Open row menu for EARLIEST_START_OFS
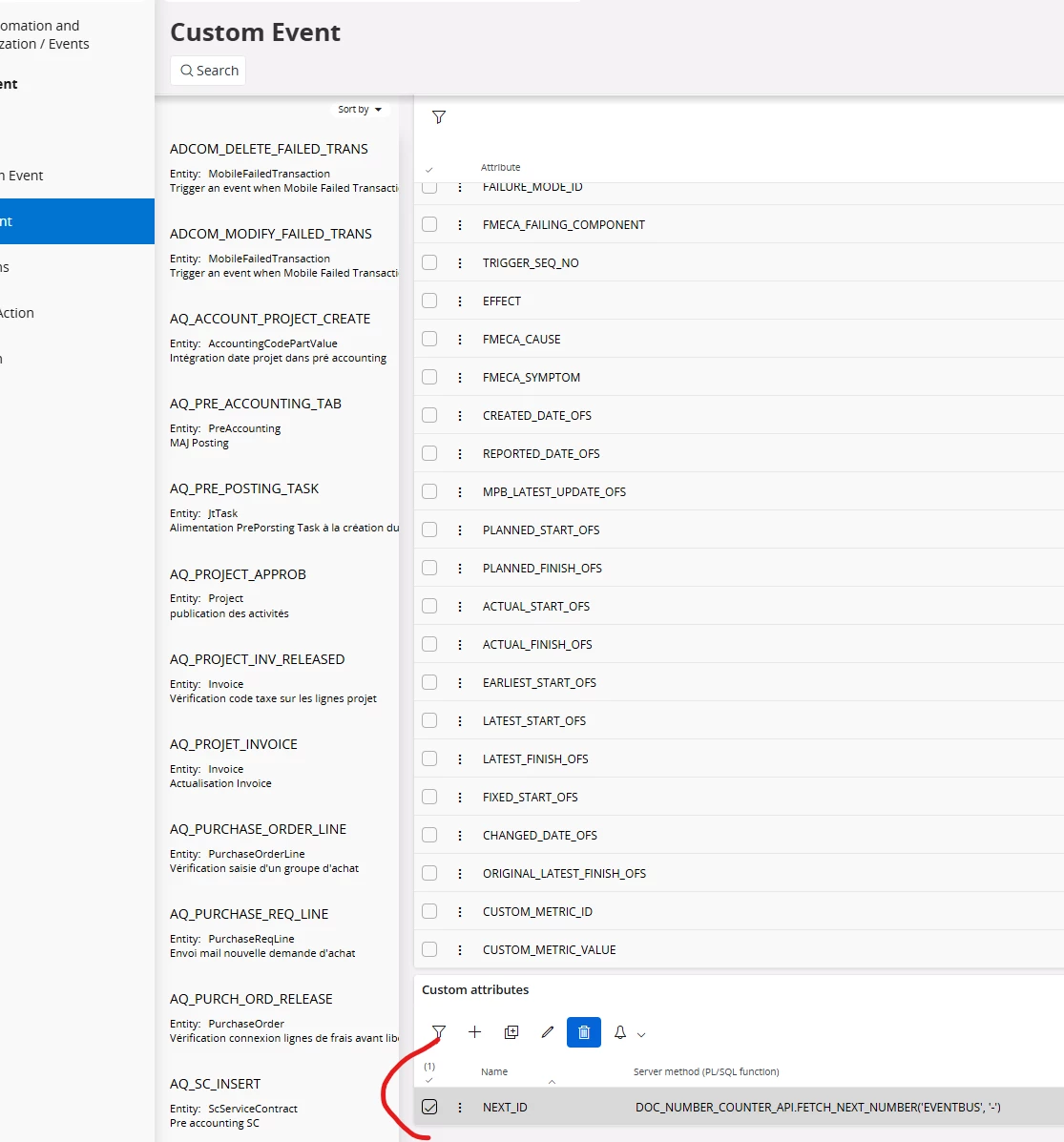The image size is (1064, 1142). pos(460,682)
